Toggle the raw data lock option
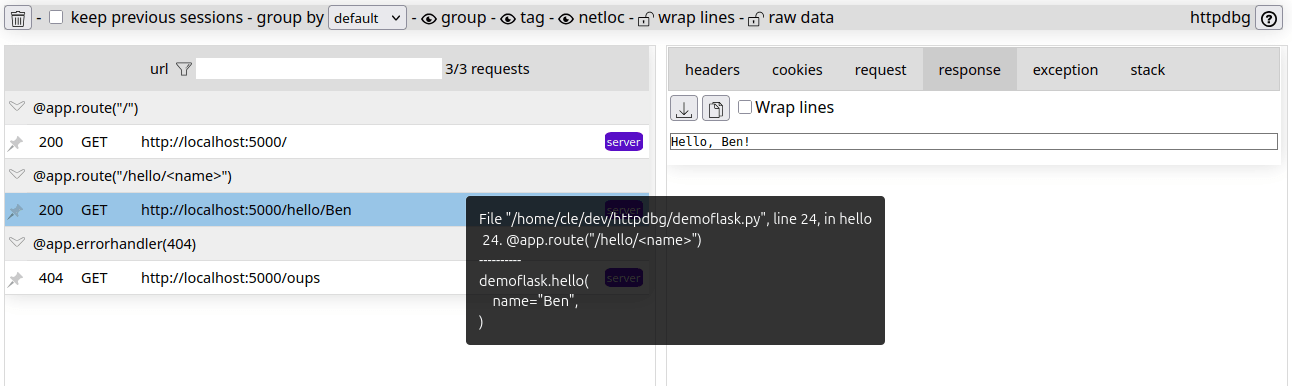 coord(757,18)
